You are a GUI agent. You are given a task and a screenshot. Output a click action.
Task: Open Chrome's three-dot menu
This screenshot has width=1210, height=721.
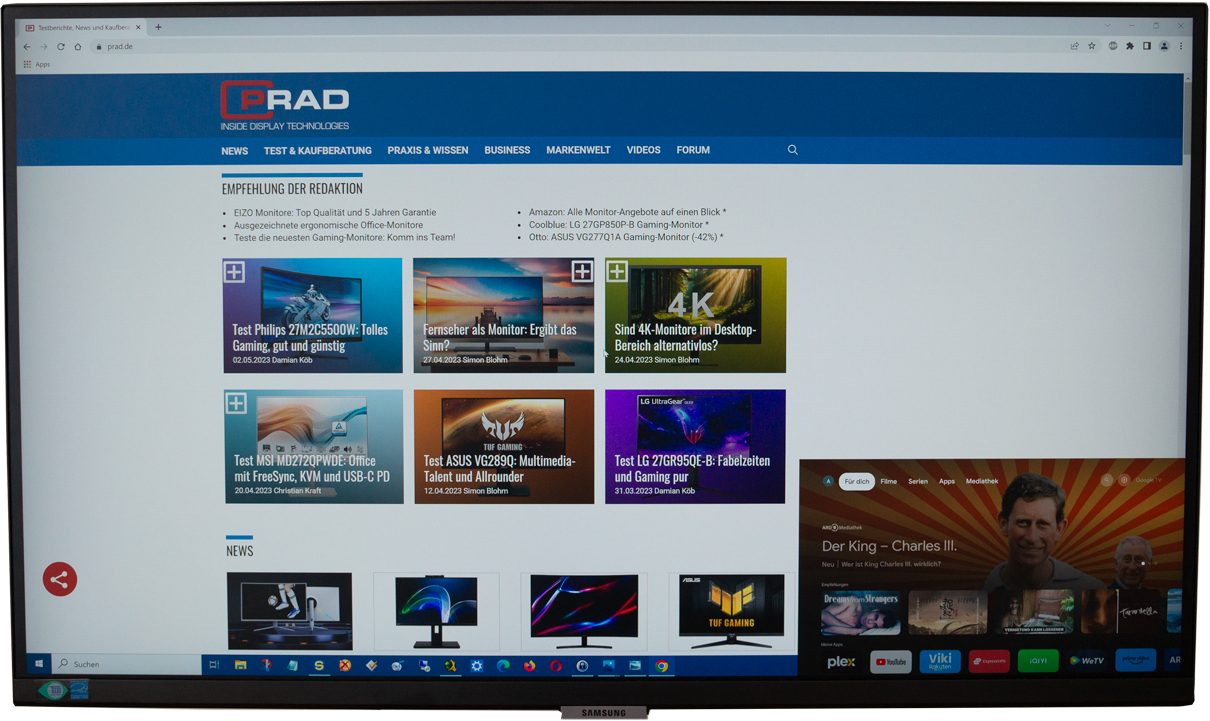[x=1181, y=46]
